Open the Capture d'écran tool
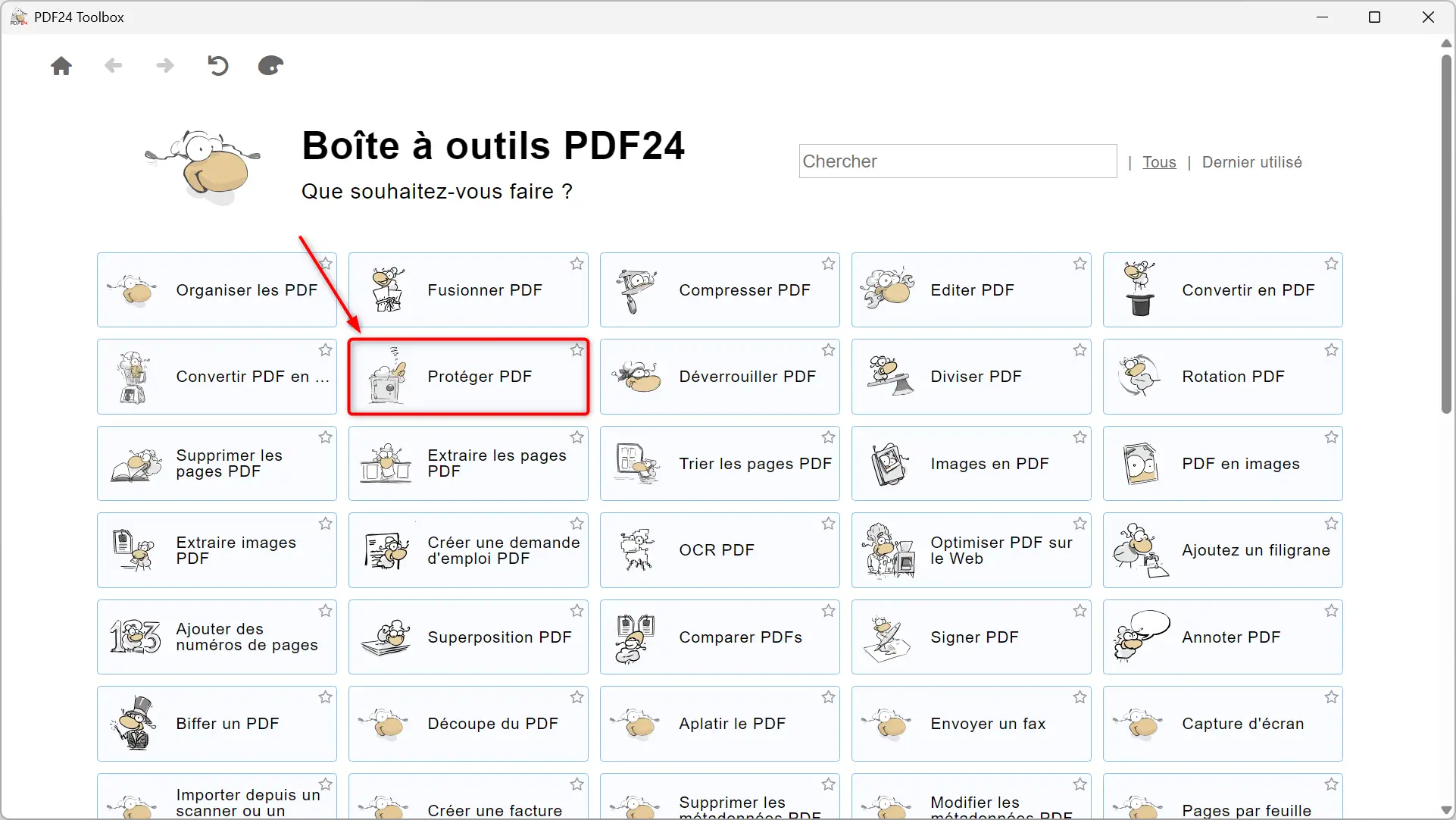Image resolution: width=1456 pixels, height=820 pixels. click(x=1223, y=724)
